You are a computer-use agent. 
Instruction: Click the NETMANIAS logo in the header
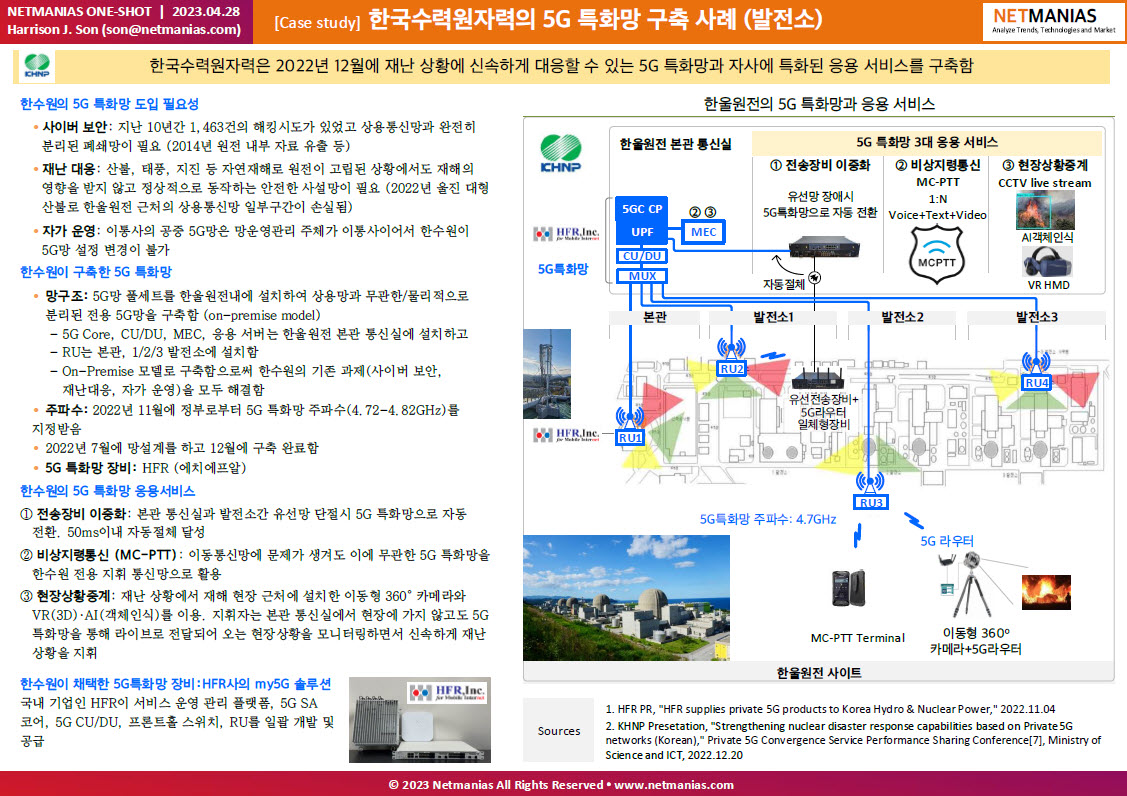pyautogui.click(x=1053, y=21)
